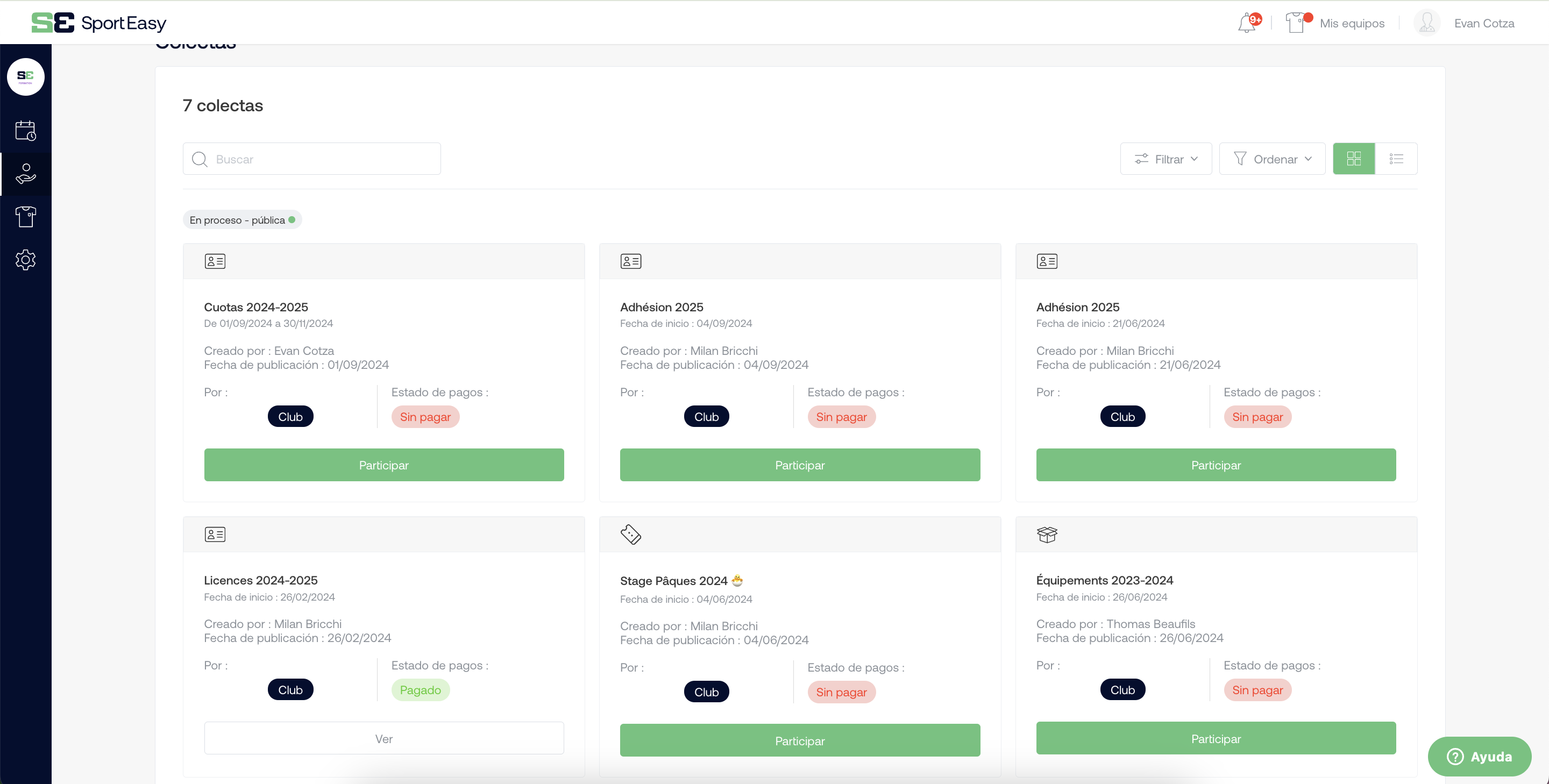Switch to grid view
The width and height of the screenshot is (1549, 784).
tap(1354, 159)
